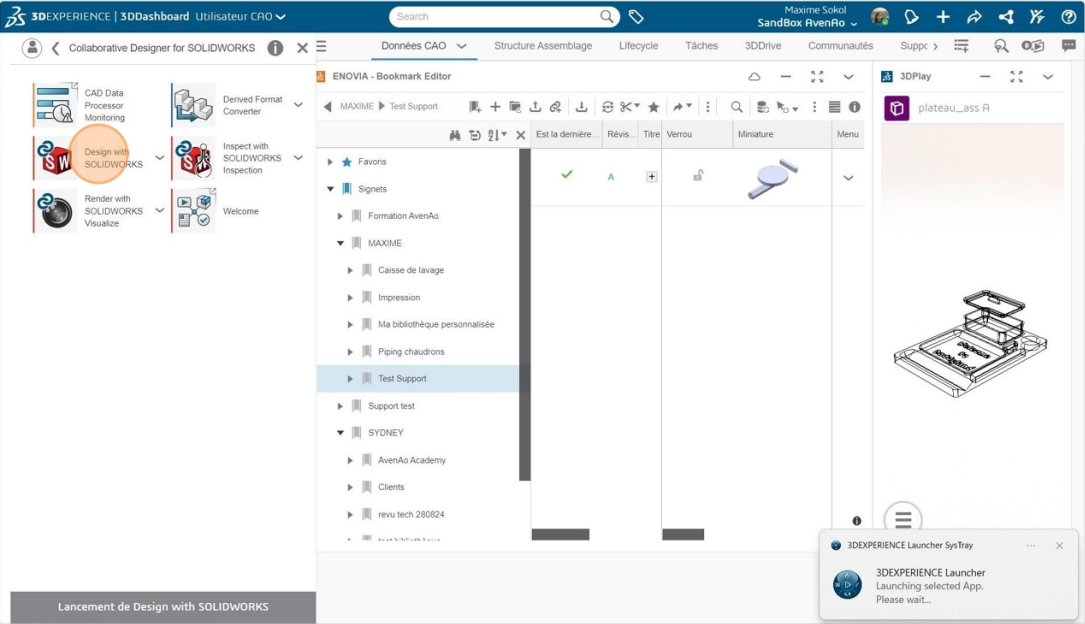Open SandBox AvenAo platform dropdown
Image resolution: width=1085 pixels, height=624 pixels.
pyautogui.click(x=807, y=23)
